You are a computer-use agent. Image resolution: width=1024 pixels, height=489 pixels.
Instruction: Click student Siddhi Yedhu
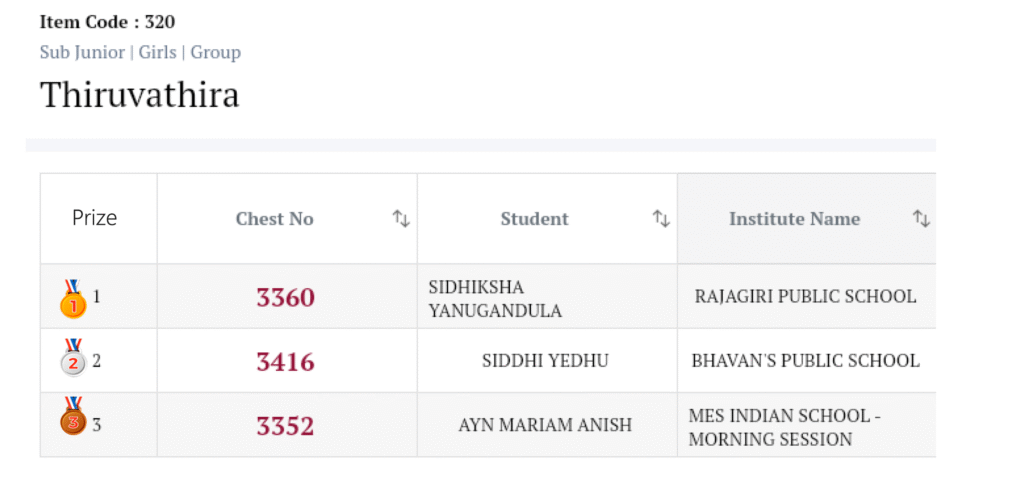(x=545, y=361)
